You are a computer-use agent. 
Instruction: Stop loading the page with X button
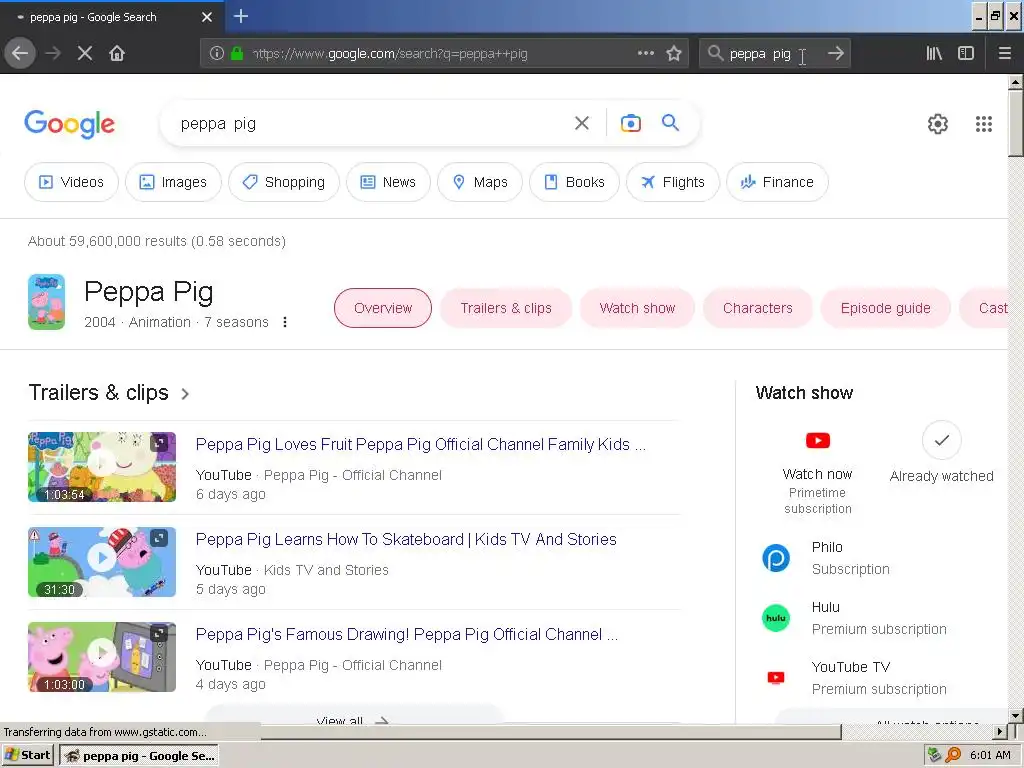pyautogui.click(x=85, y=54)
